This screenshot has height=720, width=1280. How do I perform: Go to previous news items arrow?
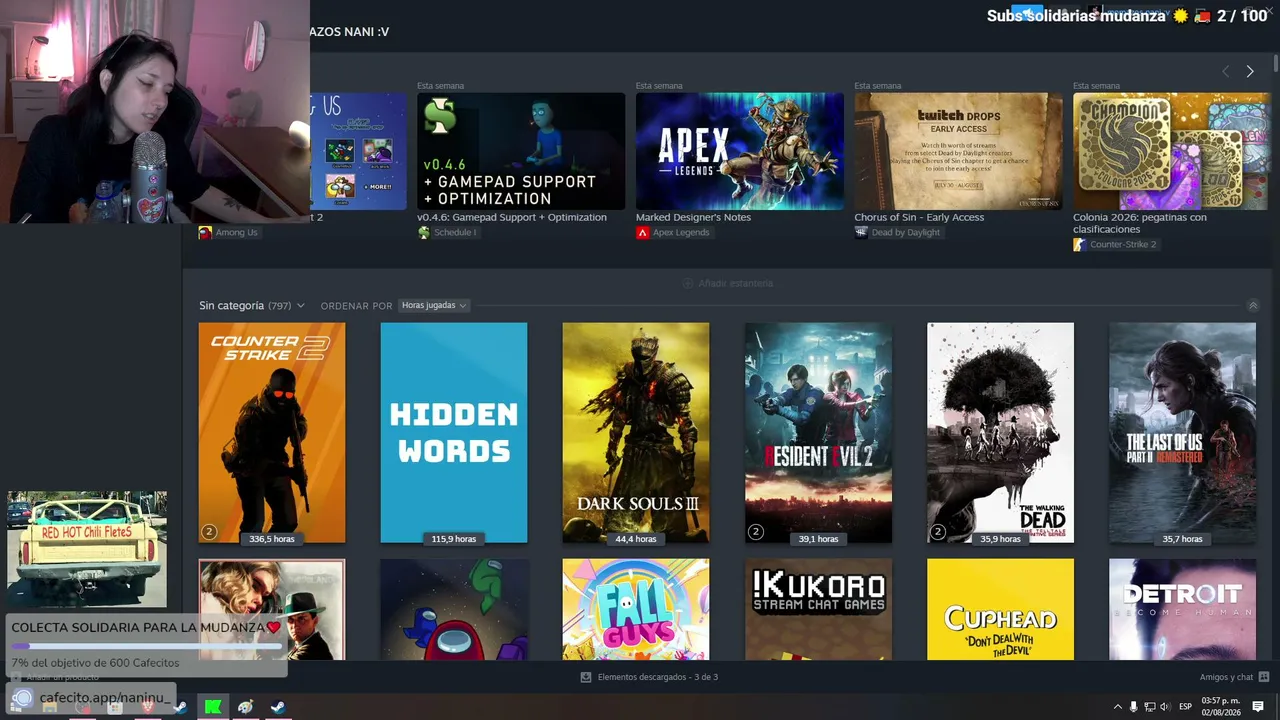[1226, 71]
